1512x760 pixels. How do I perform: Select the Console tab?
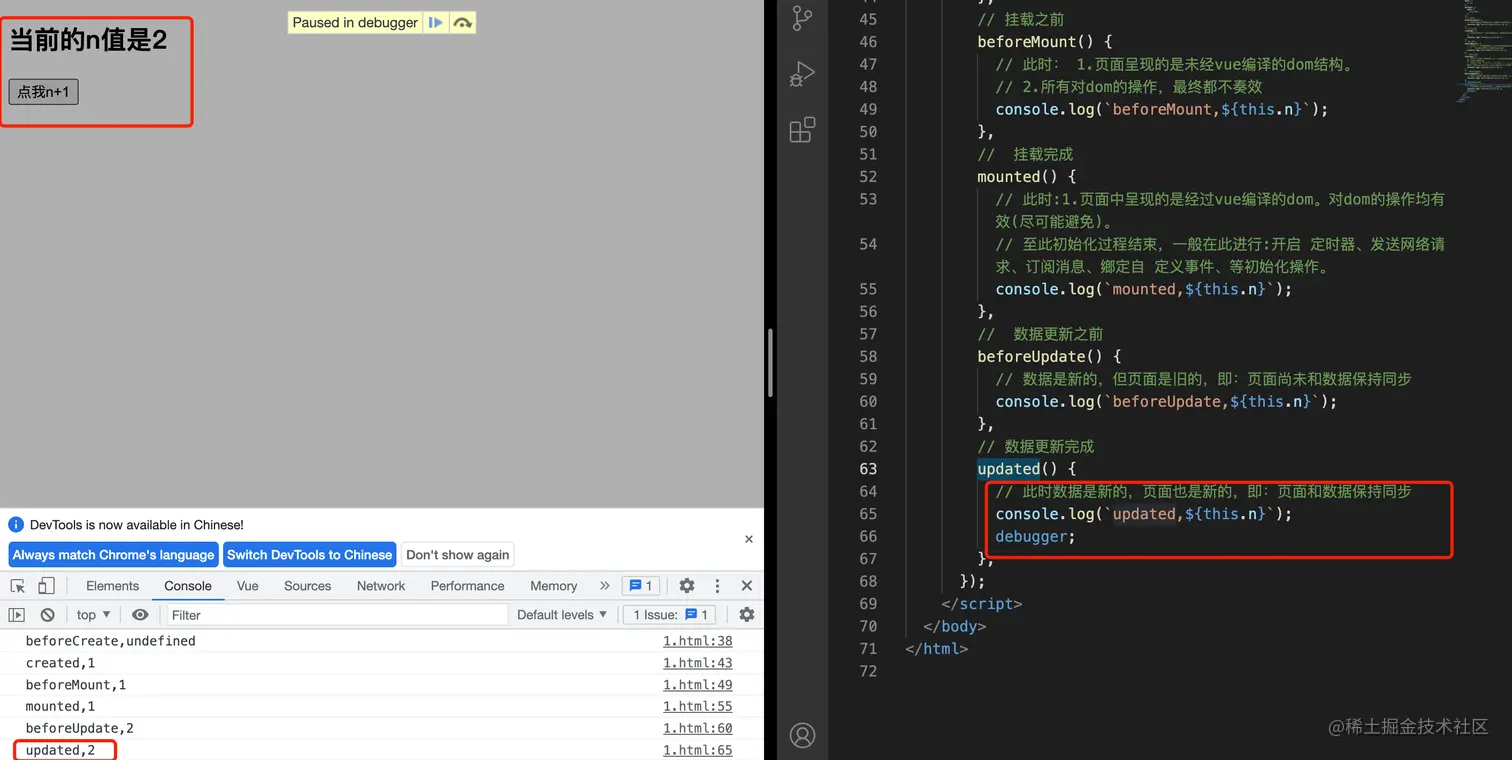tap(188, 586)
